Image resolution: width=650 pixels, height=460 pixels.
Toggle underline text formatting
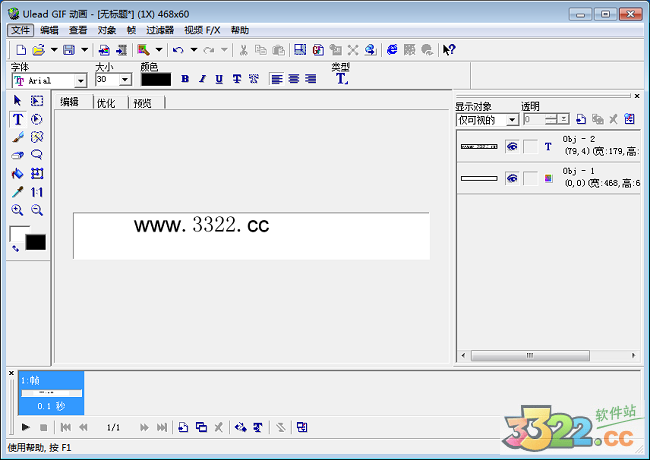click(219, 79)
